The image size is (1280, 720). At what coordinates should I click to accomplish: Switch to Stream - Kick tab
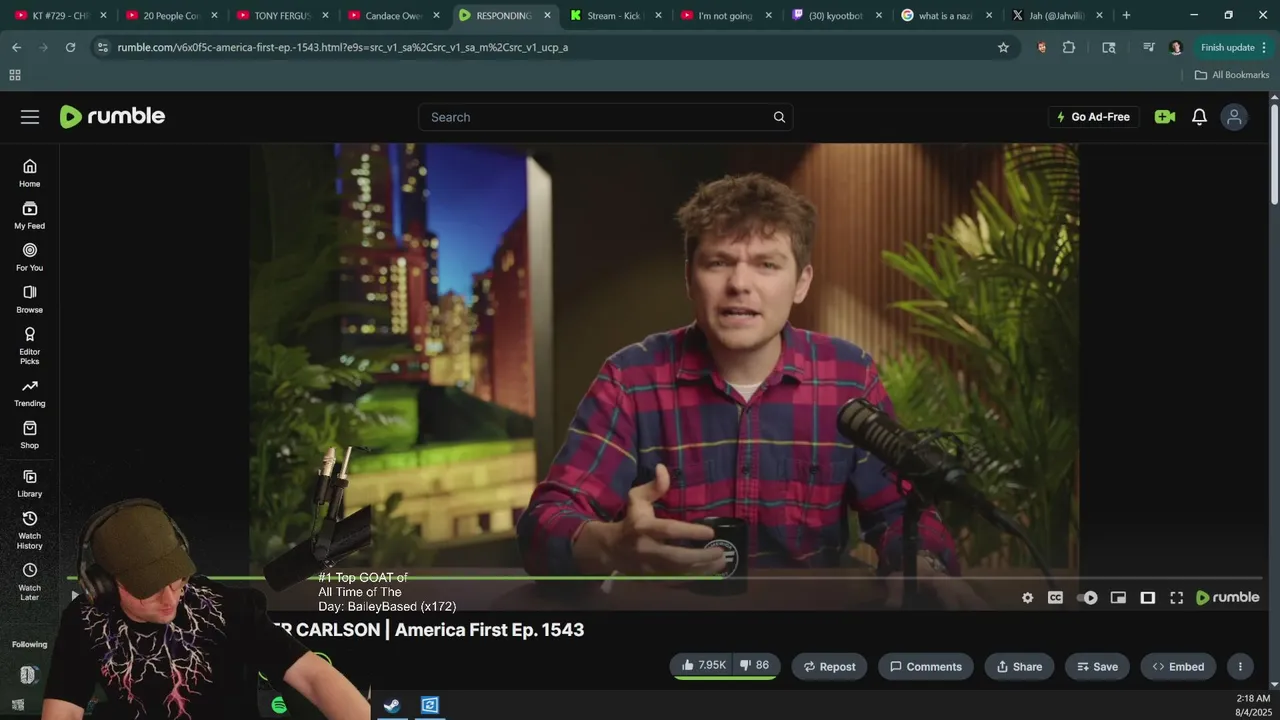615,16
